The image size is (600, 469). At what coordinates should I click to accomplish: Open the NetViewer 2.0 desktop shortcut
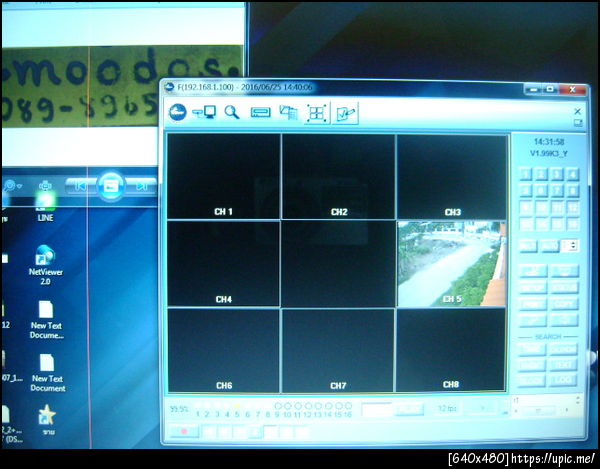[x=46, y=265]
